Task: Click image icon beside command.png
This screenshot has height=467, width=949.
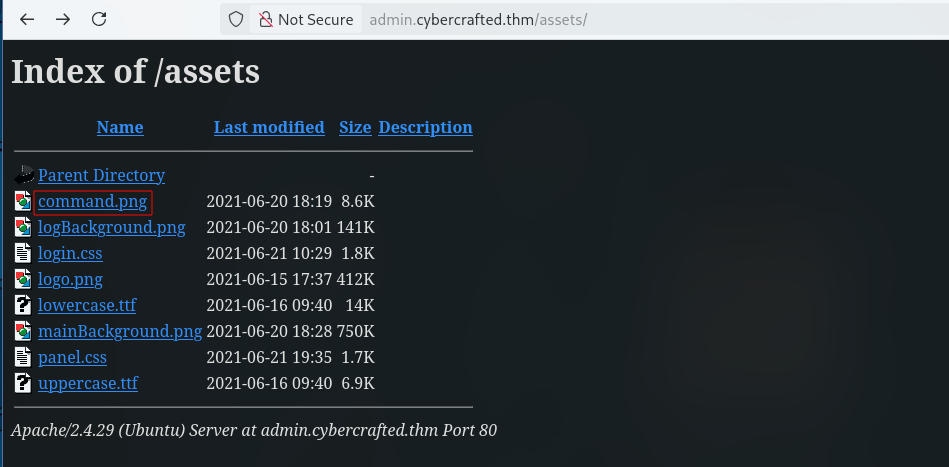Action: pyautogui.click(x=23, y=201)
